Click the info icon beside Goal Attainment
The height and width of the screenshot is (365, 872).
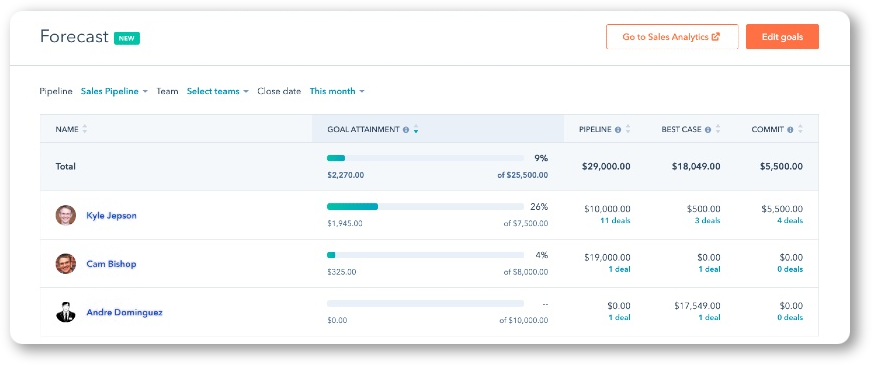point(406,130)
